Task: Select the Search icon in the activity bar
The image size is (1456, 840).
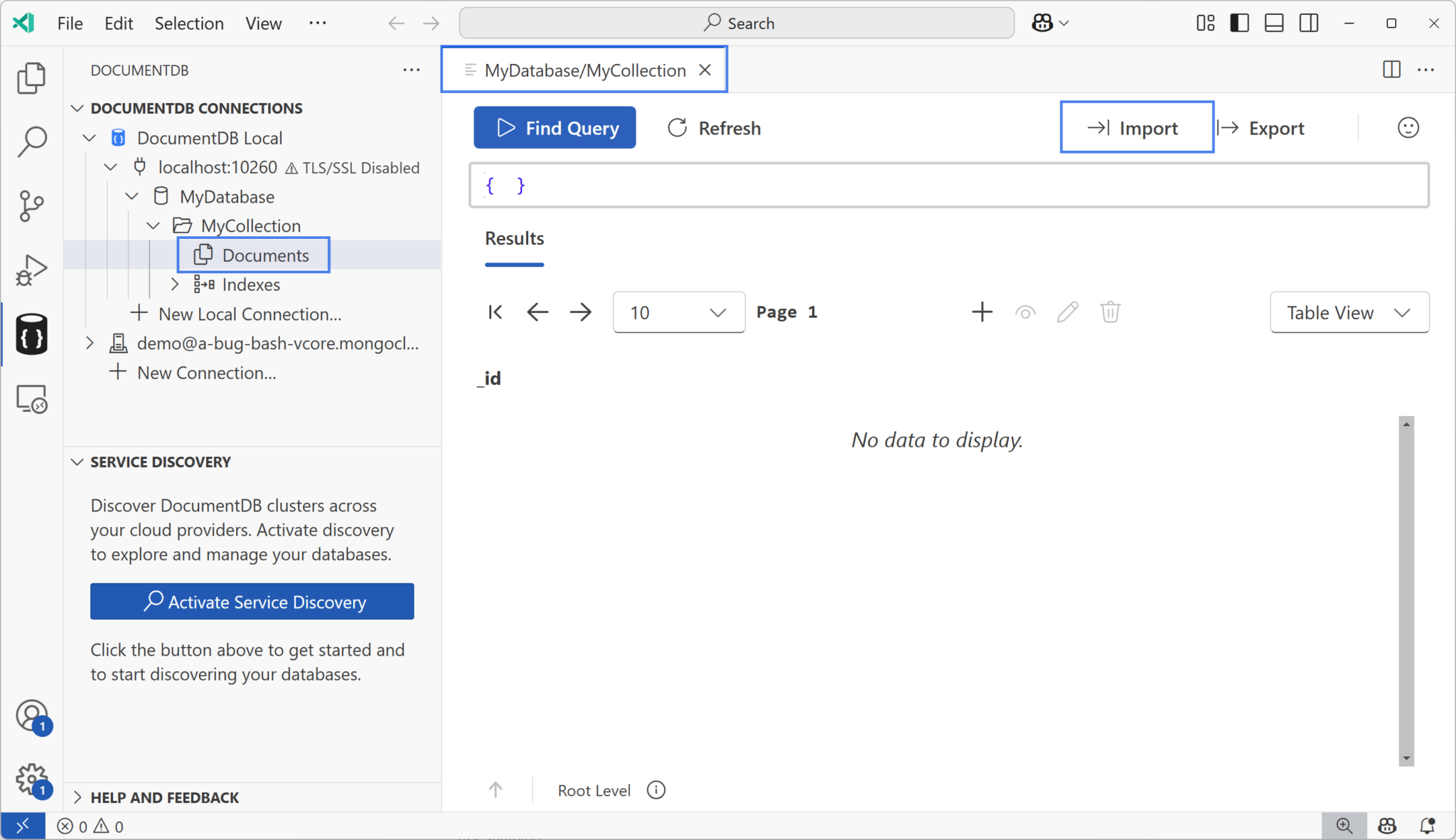Action: 31,141
